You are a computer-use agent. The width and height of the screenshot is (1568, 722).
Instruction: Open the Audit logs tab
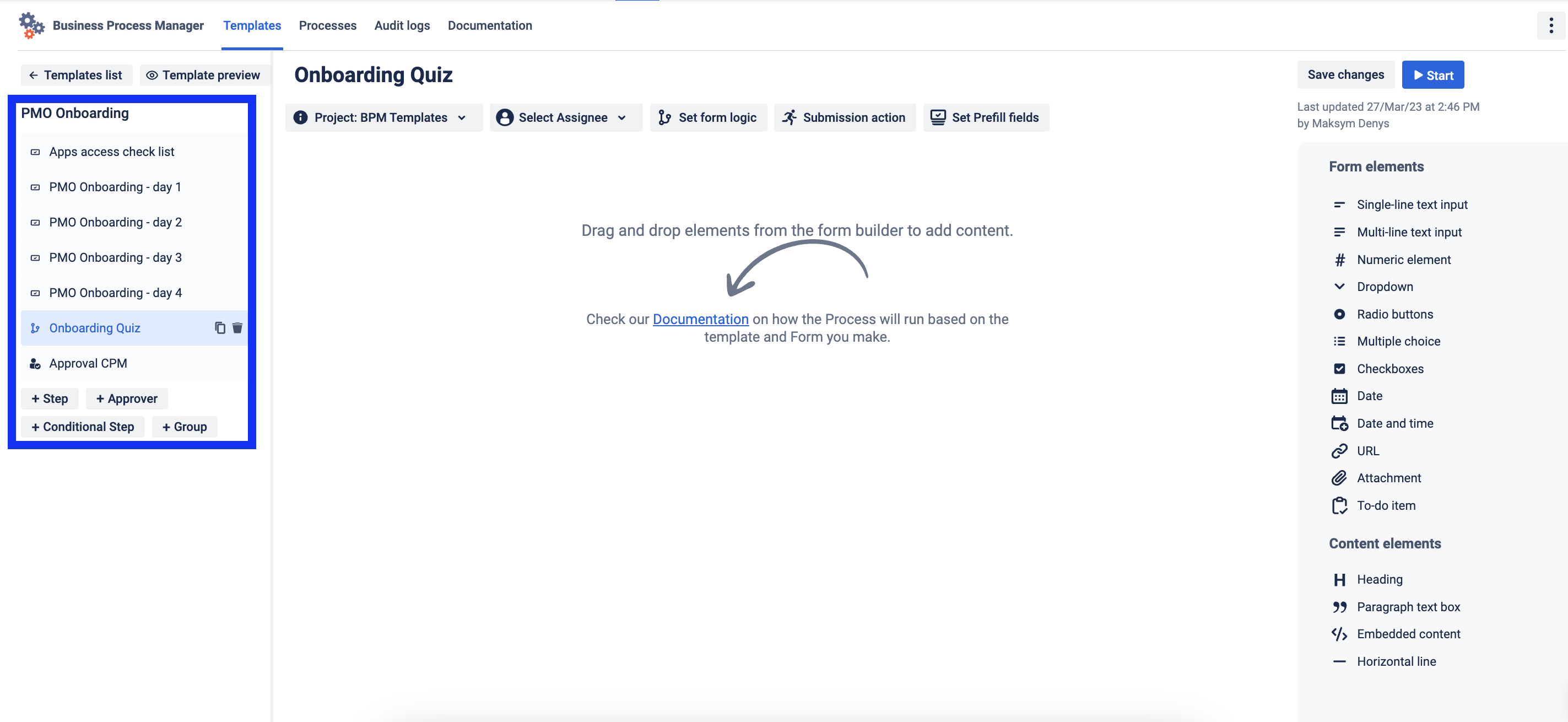coord(402,25)
